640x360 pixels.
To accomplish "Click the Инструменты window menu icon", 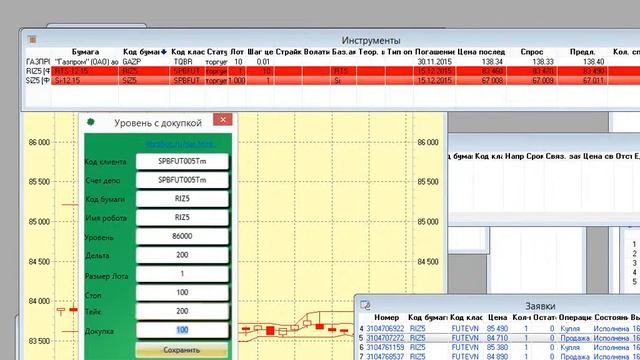I will (32, 40).
